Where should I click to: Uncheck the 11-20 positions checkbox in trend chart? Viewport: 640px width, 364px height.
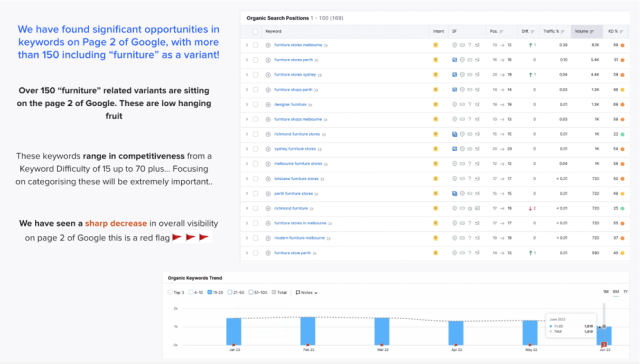pos(209,292)
